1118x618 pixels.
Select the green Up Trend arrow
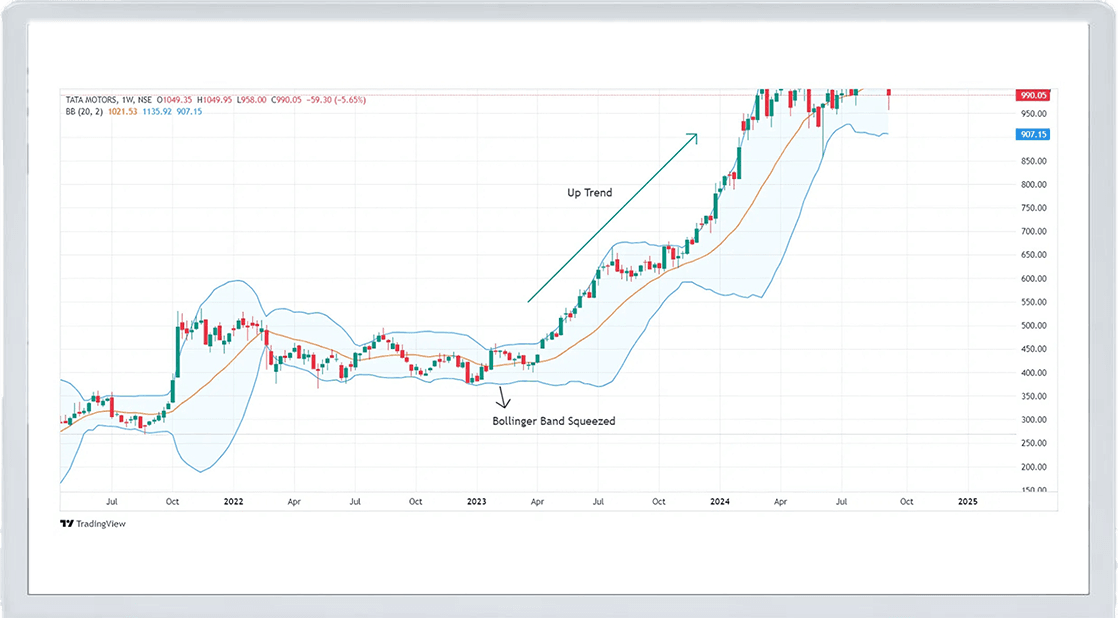612,217
